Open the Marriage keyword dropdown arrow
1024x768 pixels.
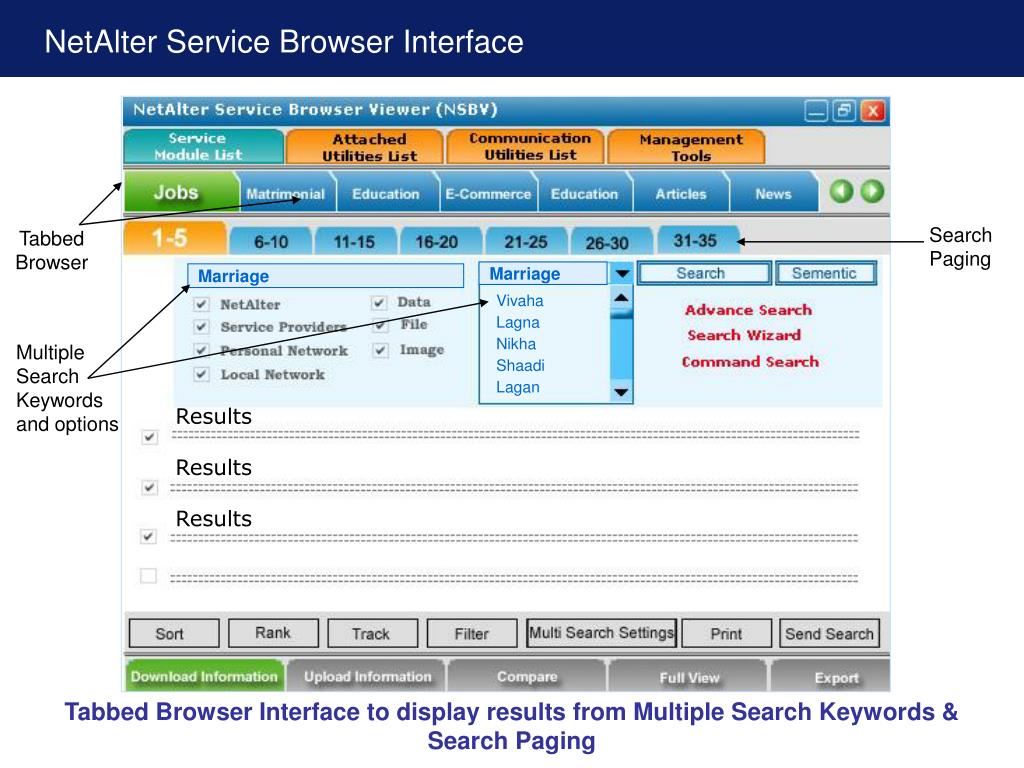(x=622, y=274)
